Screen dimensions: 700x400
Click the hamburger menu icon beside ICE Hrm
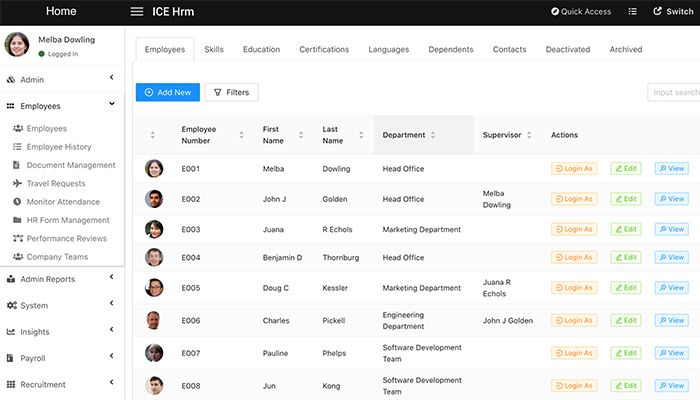click(137, 12)
